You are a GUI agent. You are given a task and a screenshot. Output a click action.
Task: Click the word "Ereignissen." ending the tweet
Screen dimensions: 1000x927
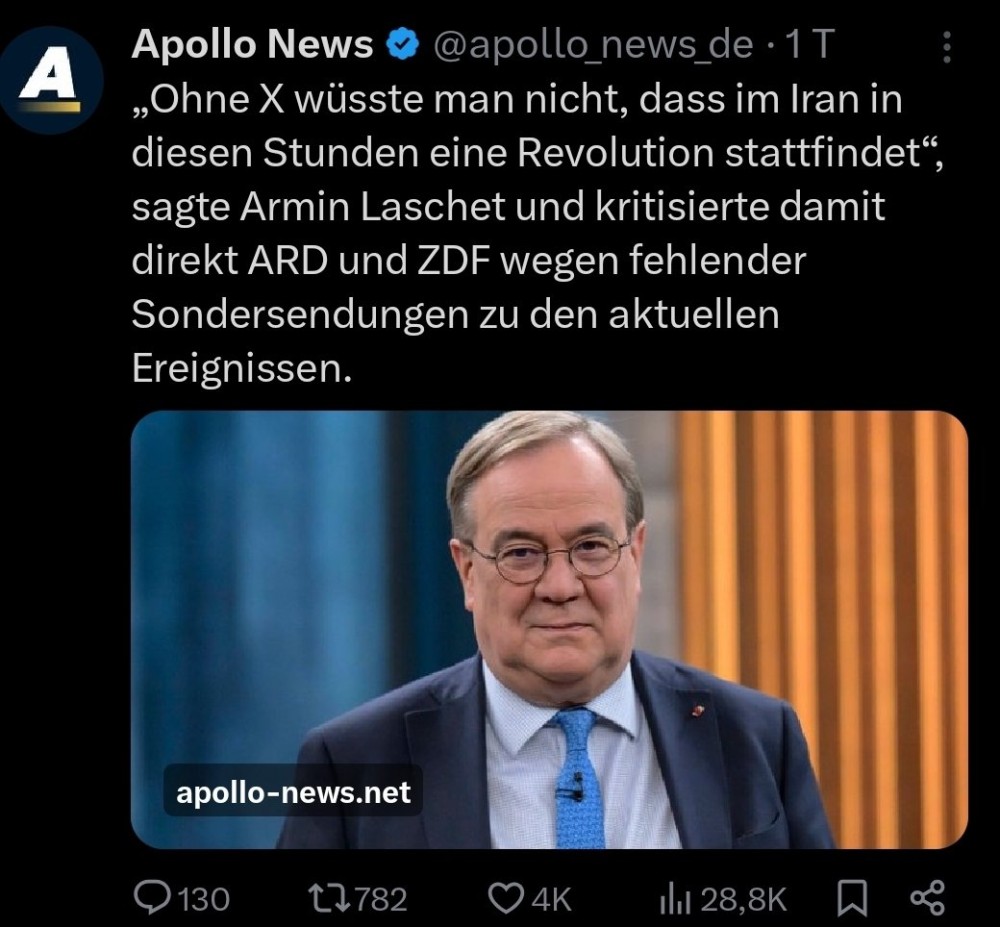(x=243, y=369)
